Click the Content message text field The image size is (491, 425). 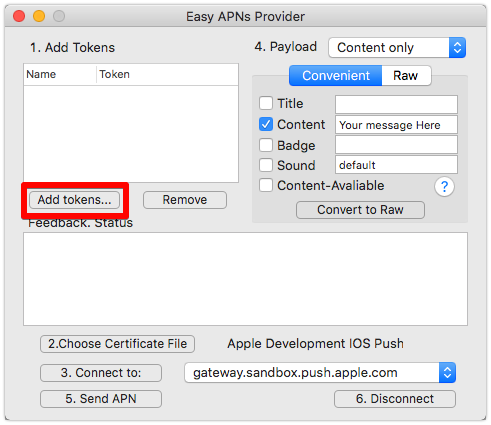tap(396, 125)
